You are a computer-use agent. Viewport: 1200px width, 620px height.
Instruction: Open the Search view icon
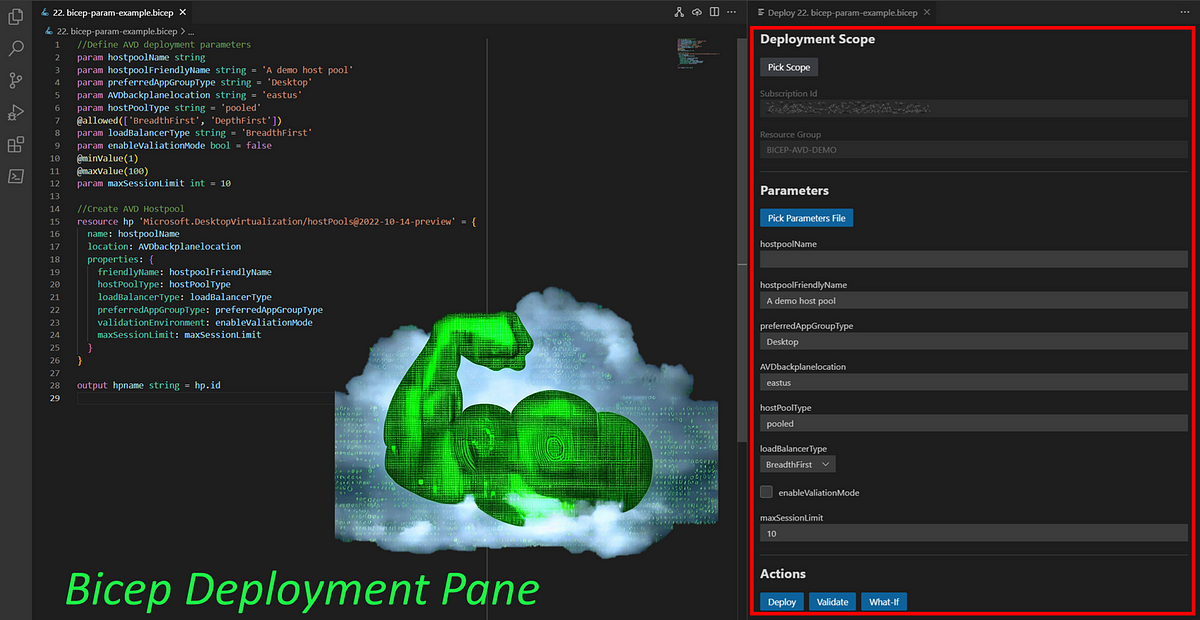[15, 48]
